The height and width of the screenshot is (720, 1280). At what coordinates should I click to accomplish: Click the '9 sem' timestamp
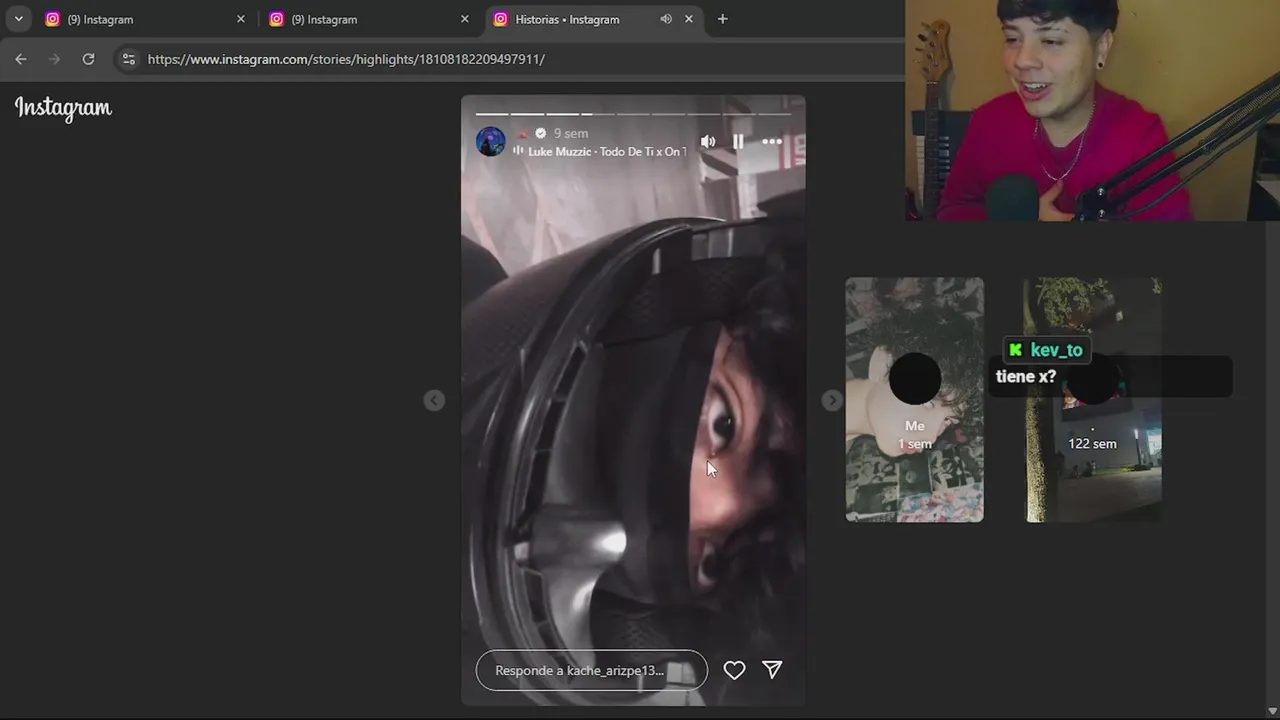[571, 133]
